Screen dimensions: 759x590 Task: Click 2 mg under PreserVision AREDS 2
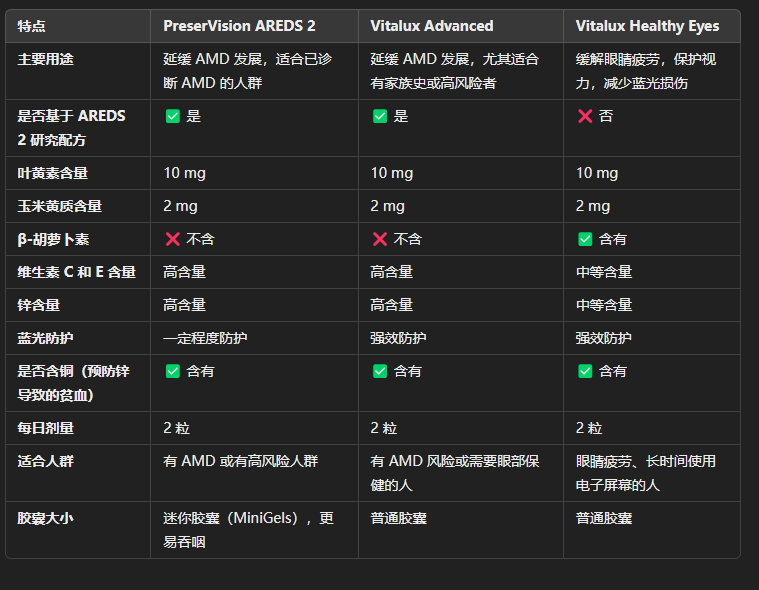pyautogui.click(x=180, y=206)
